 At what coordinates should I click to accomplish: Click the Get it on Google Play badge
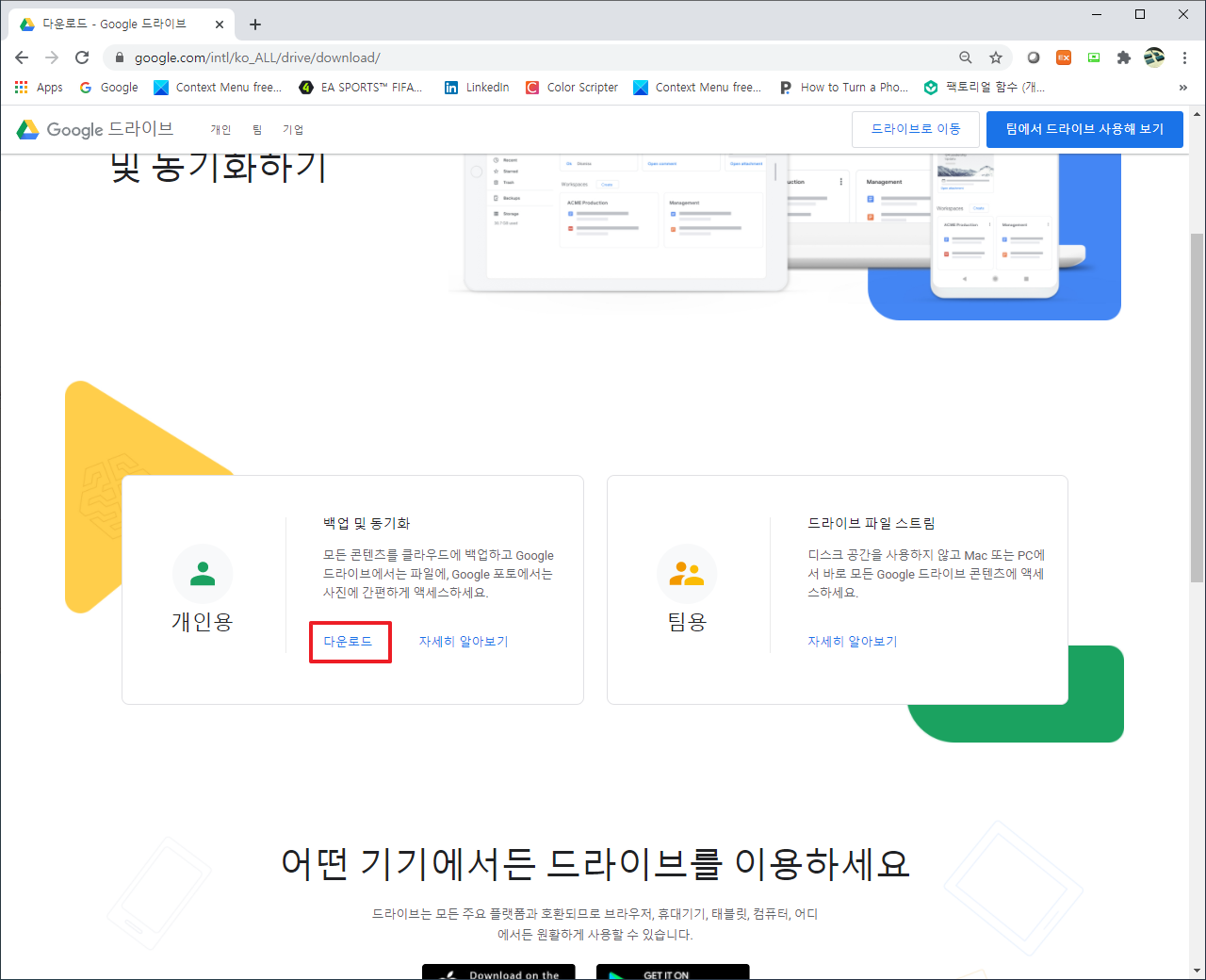[673, 972]
